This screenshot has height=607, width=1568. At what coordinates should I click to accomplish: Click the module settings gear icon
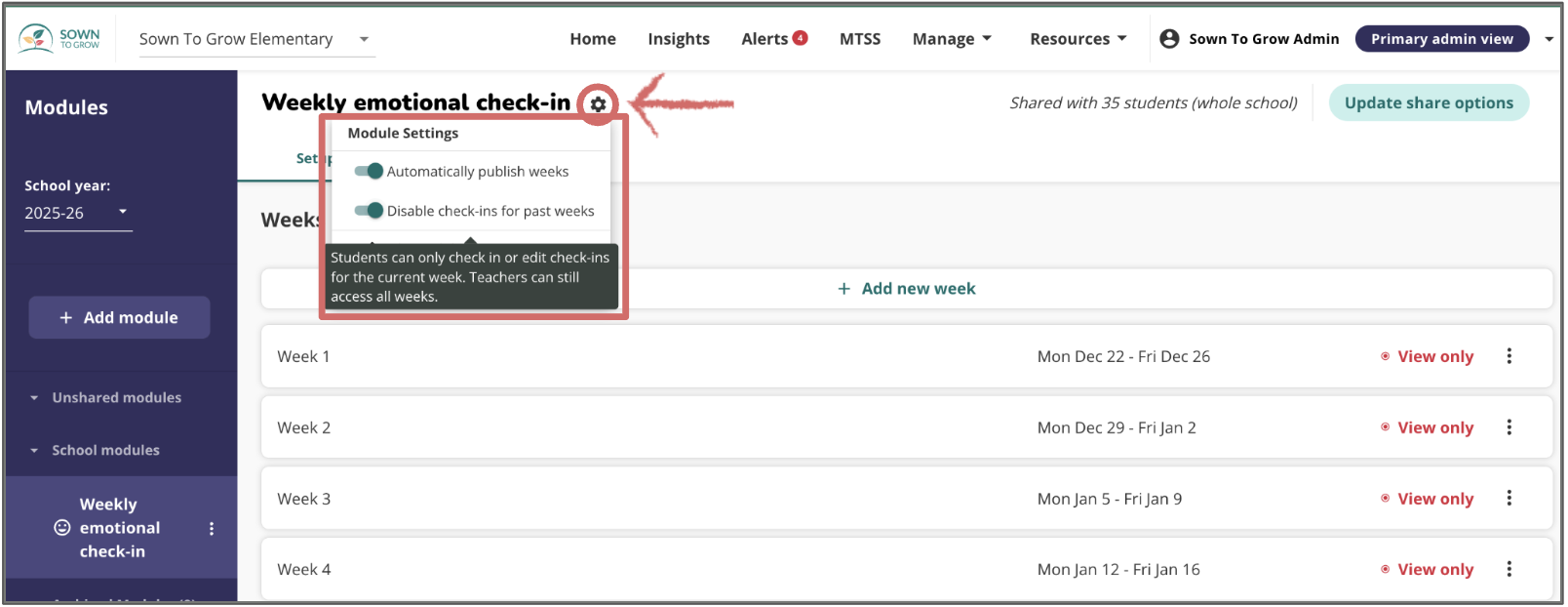pos(598,103)
